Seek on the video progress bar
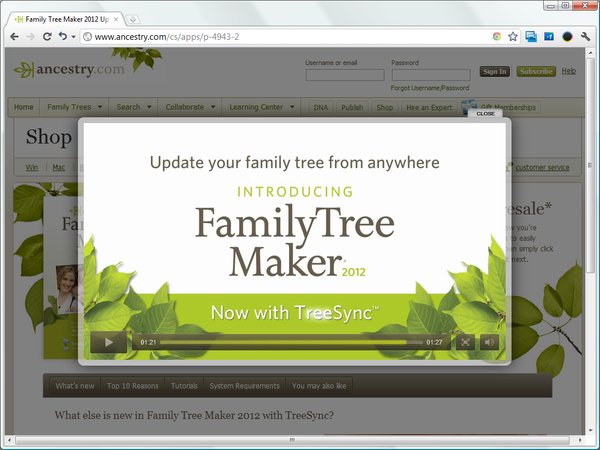The height and width of the screenshot is (450, 600). coord(291,342)
